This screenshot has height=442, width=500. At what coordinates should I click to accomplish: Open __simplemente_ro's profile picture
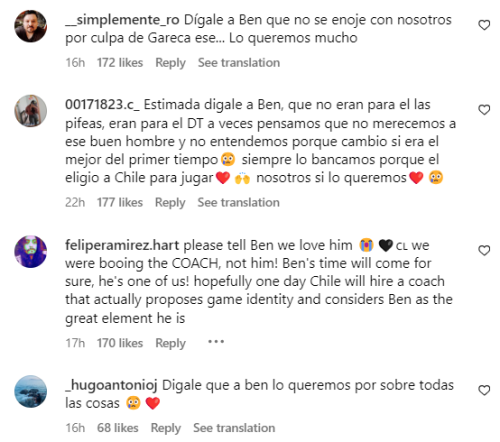pos(31,26)
